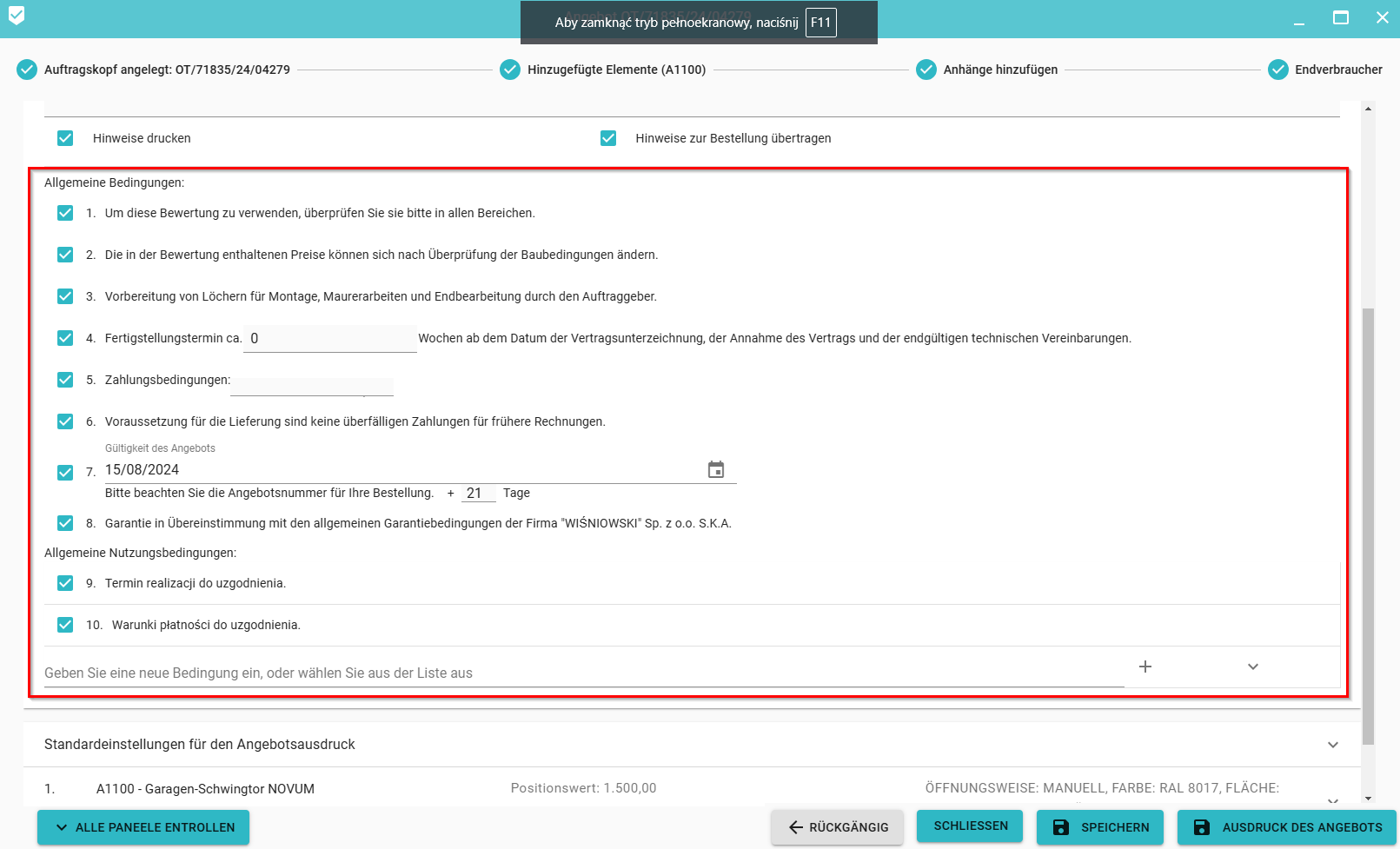The height and width of the screenshot is (849, 1400).
Task: Go to the Anhänge hinzufügen step
Action: coord(1000,70)
